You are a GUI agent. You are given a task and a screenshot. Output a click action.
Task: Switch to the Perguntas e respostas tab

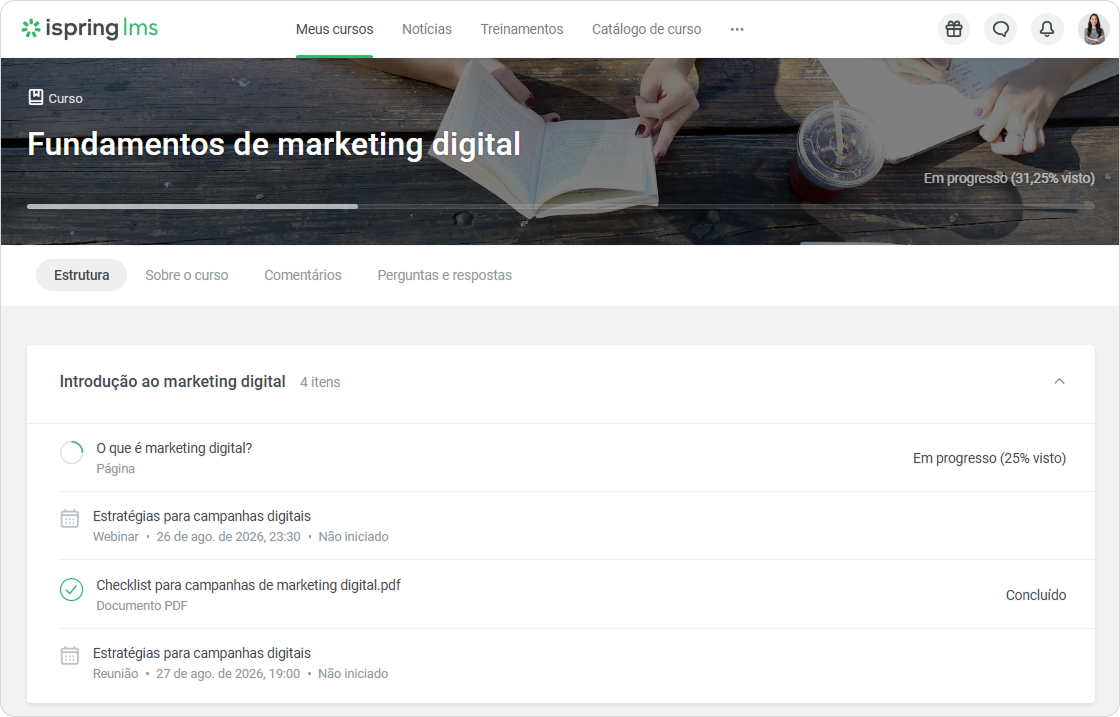point(444,275)
